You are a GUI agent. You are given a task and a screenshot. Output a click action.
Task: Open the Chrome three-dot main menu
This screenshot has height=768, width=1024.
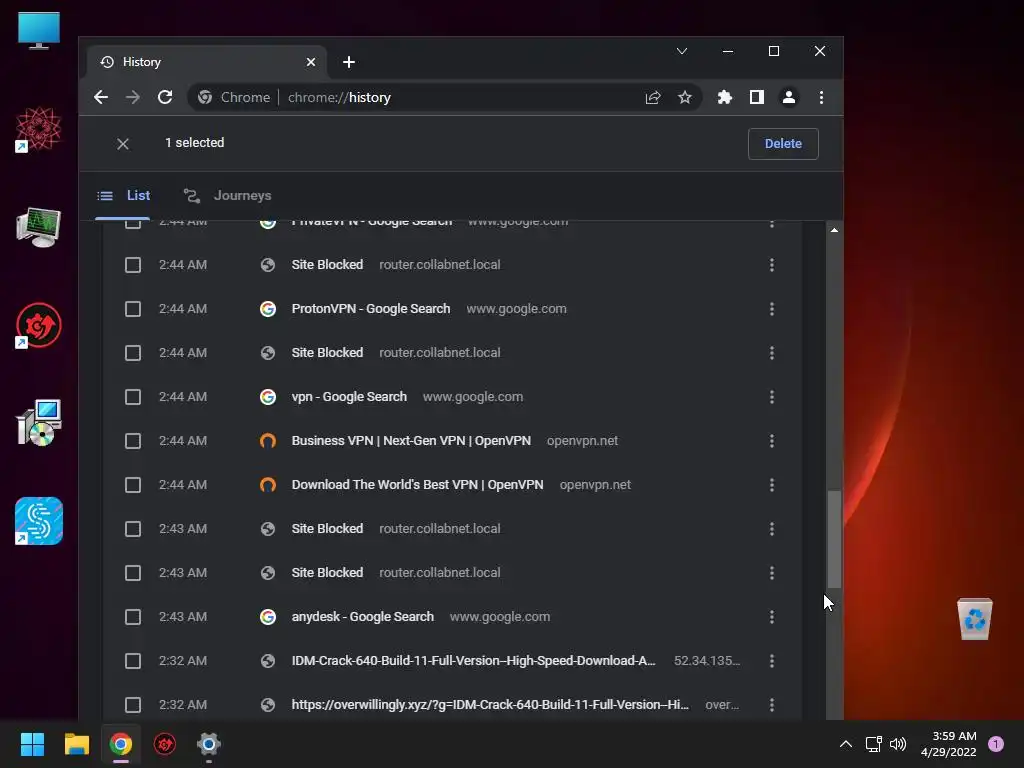[821, 97]
